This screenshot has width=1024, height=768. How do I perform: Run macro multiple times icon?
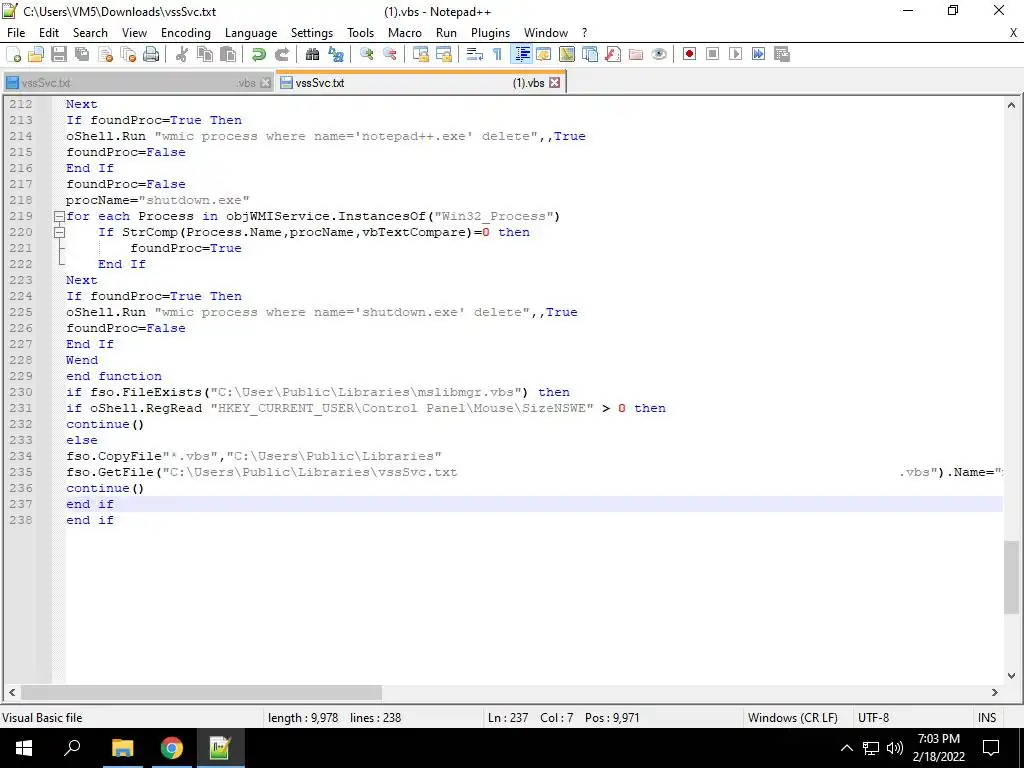(758, 54)
